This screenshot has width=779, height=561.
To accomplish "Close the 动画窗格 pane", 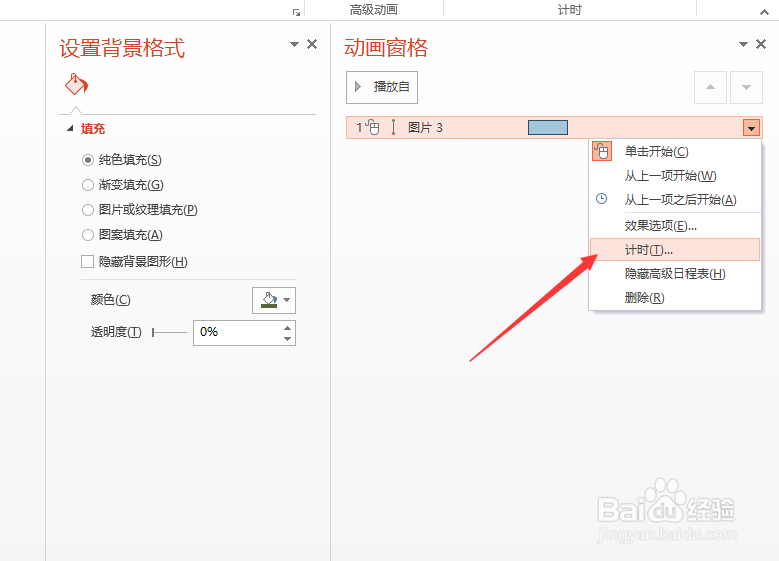I will click(x=761, y=44).
